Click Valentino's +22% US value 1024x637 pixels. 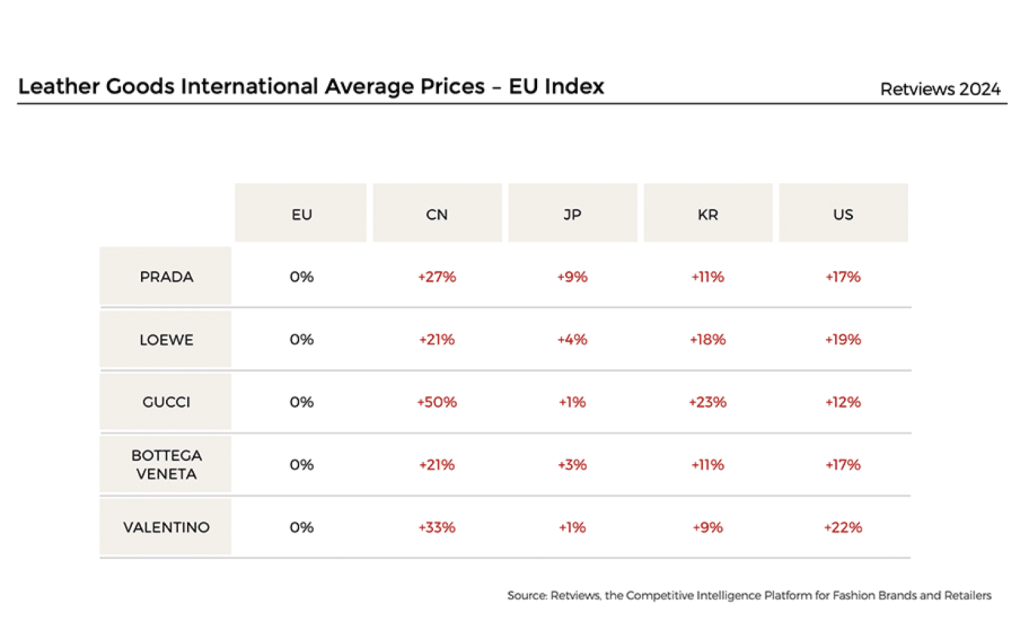pyautogui.click(x=843, y=527)
